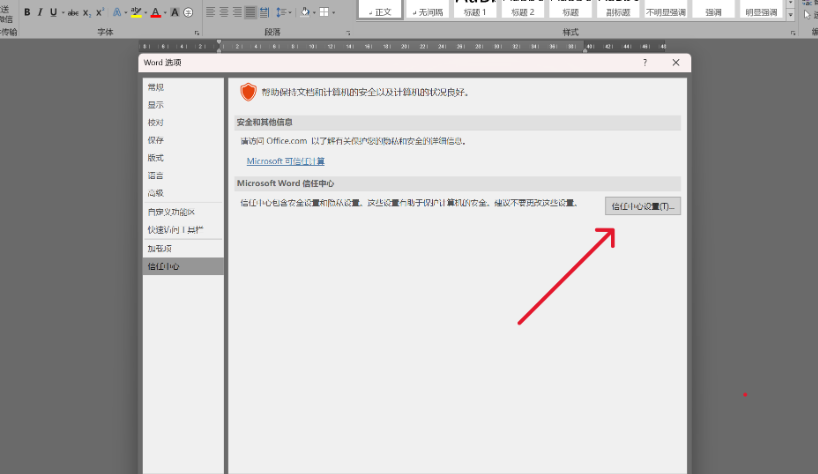Select the 正文 style

click(x=380, y=9)
